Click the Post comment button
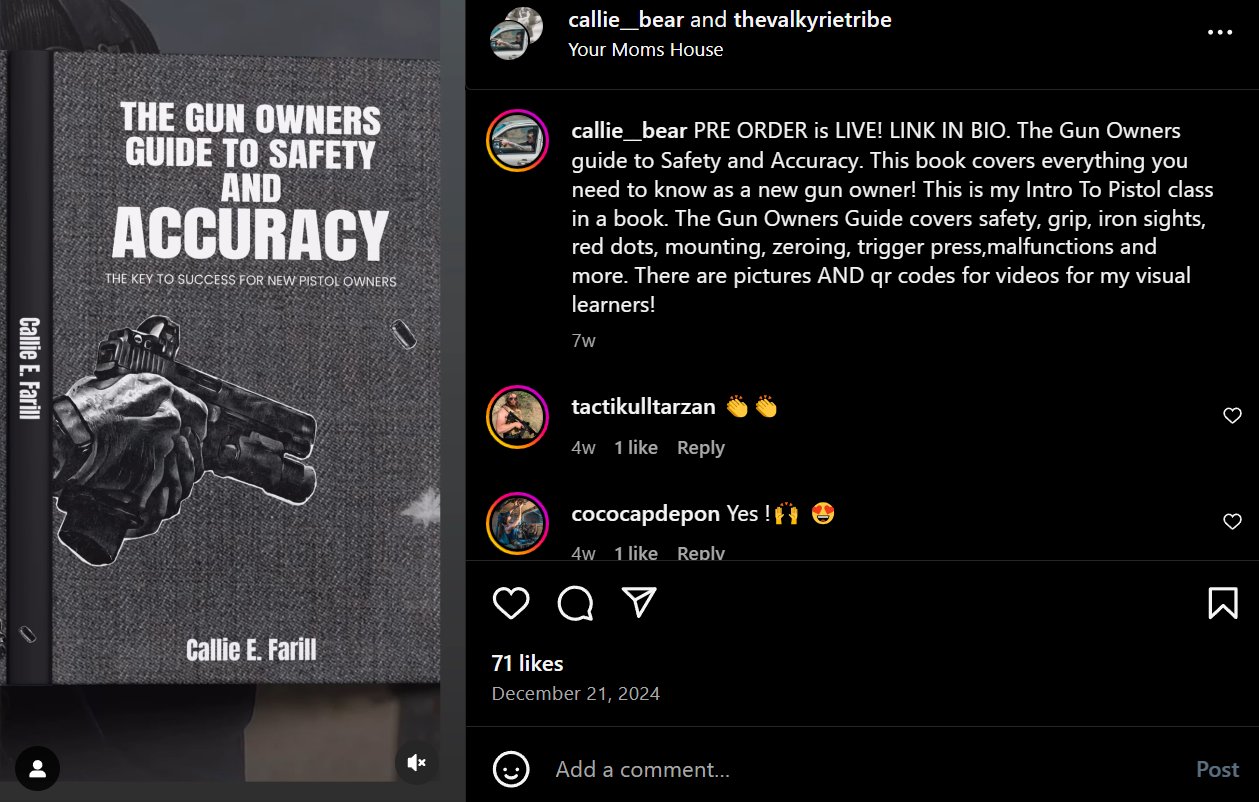 (x=1218, y=769)
